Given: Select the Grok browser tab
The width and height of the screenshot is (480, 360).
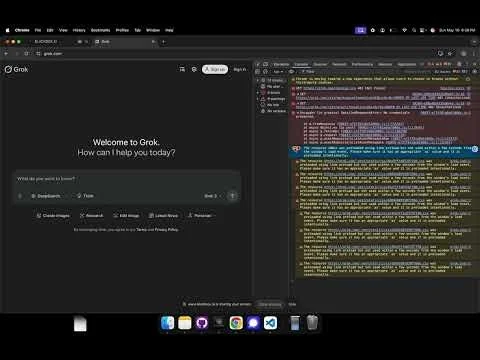Looking at the screenshot, I should point(125,42).
